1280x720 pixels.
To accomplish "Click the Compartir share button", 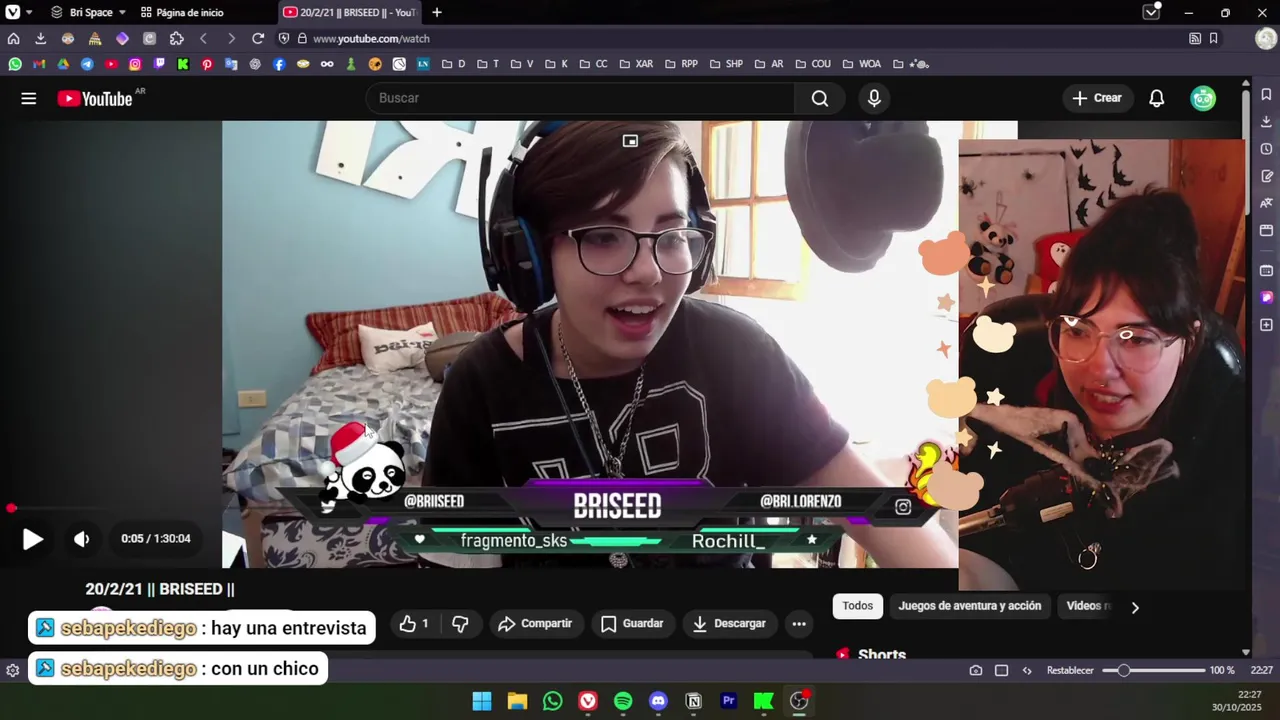I will click(x=535, y=624).
